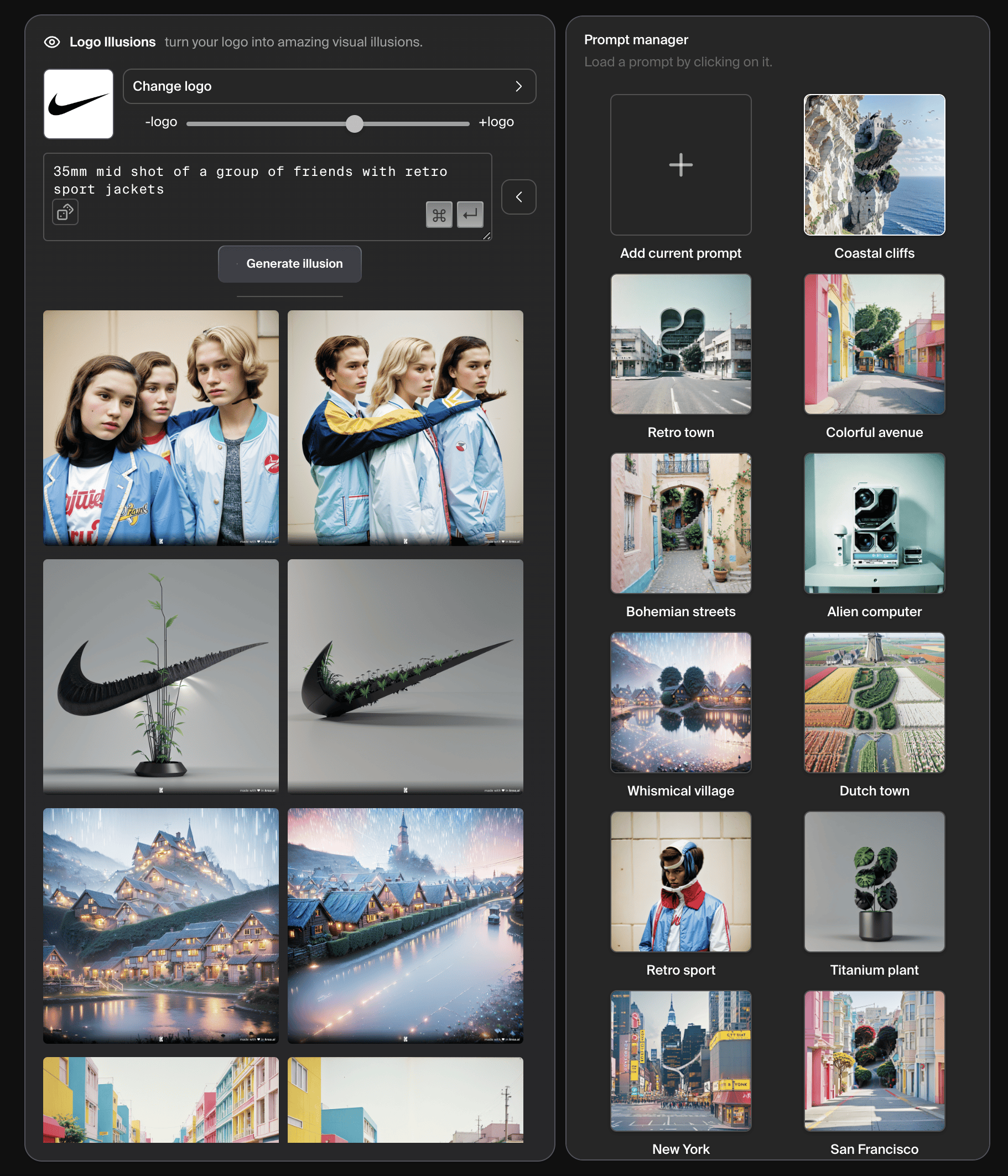Load the Bohemian streets prompt
This screenshot has height=1176, width=1008.
[x=680, y=523]
